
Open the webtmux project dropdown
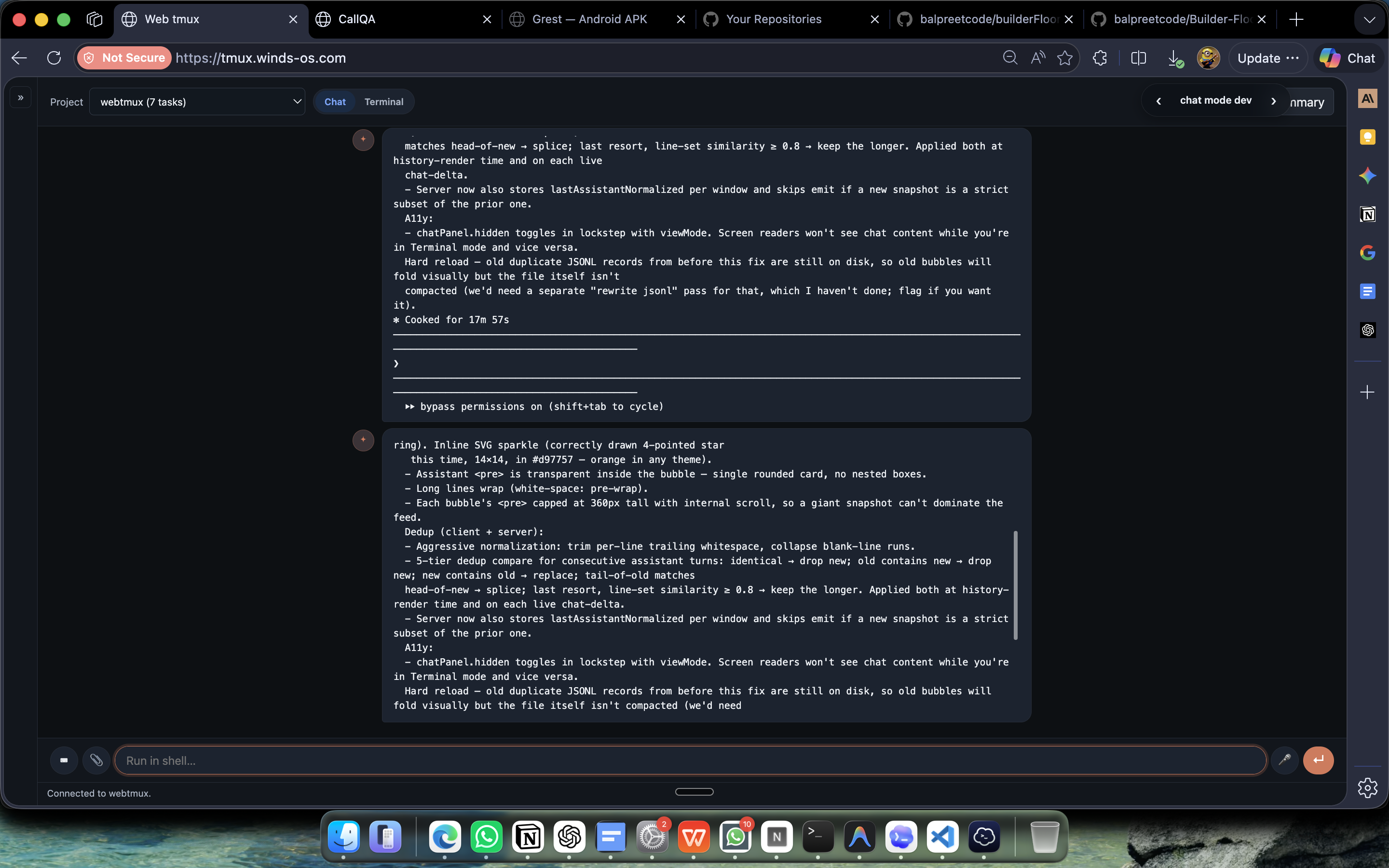pos(197,102)
